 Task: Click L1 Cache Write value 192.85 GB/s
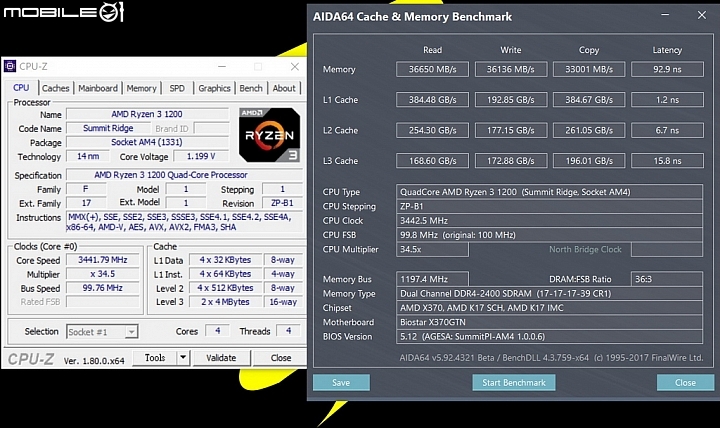pos(511,100)
